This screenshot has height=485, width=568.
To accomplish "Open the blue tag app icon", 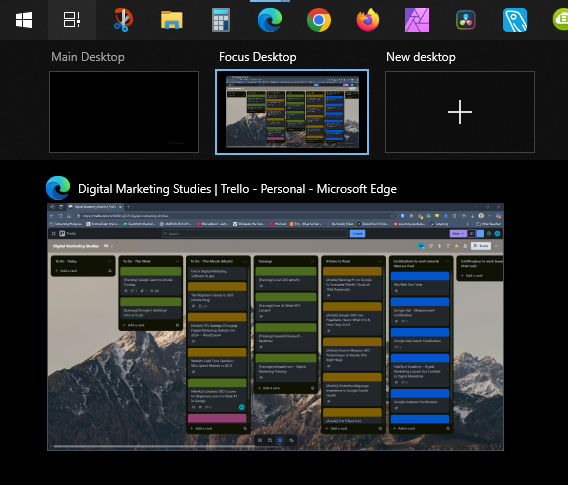I will [515, 20].
